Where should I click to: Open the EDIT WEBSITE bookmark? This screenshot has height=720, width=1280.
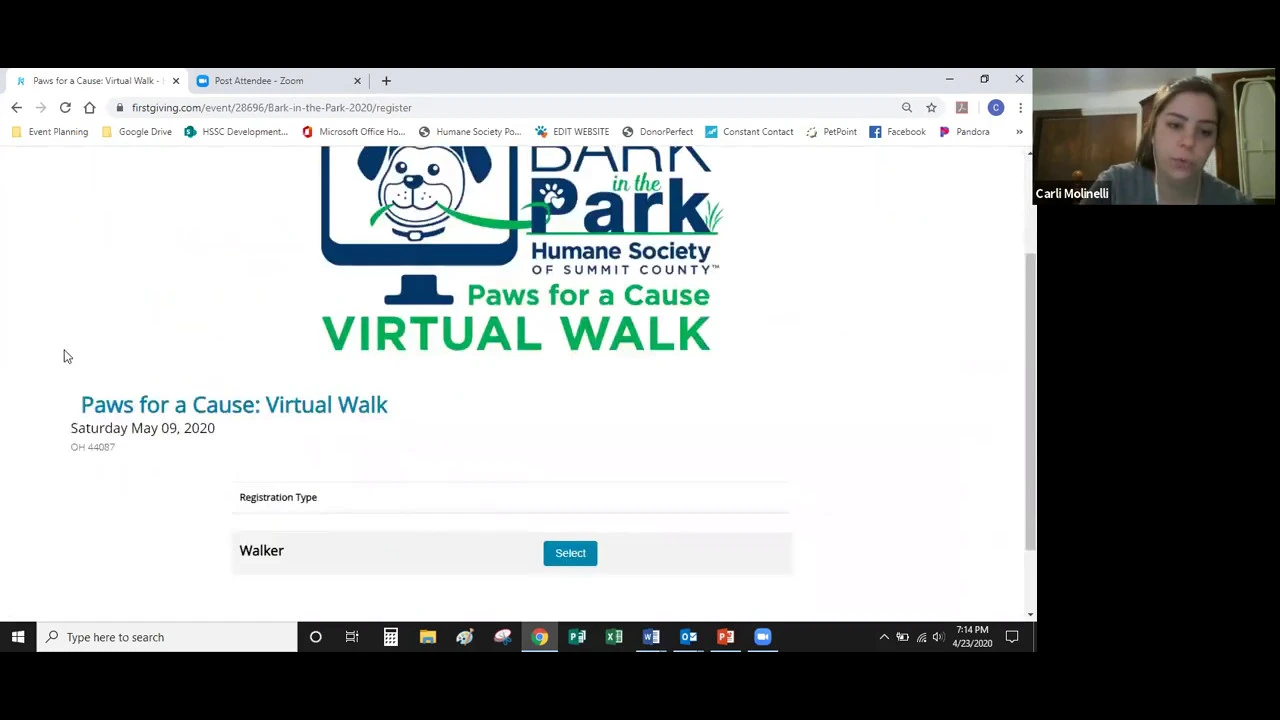pyautogui.click(x=572, y=131)
